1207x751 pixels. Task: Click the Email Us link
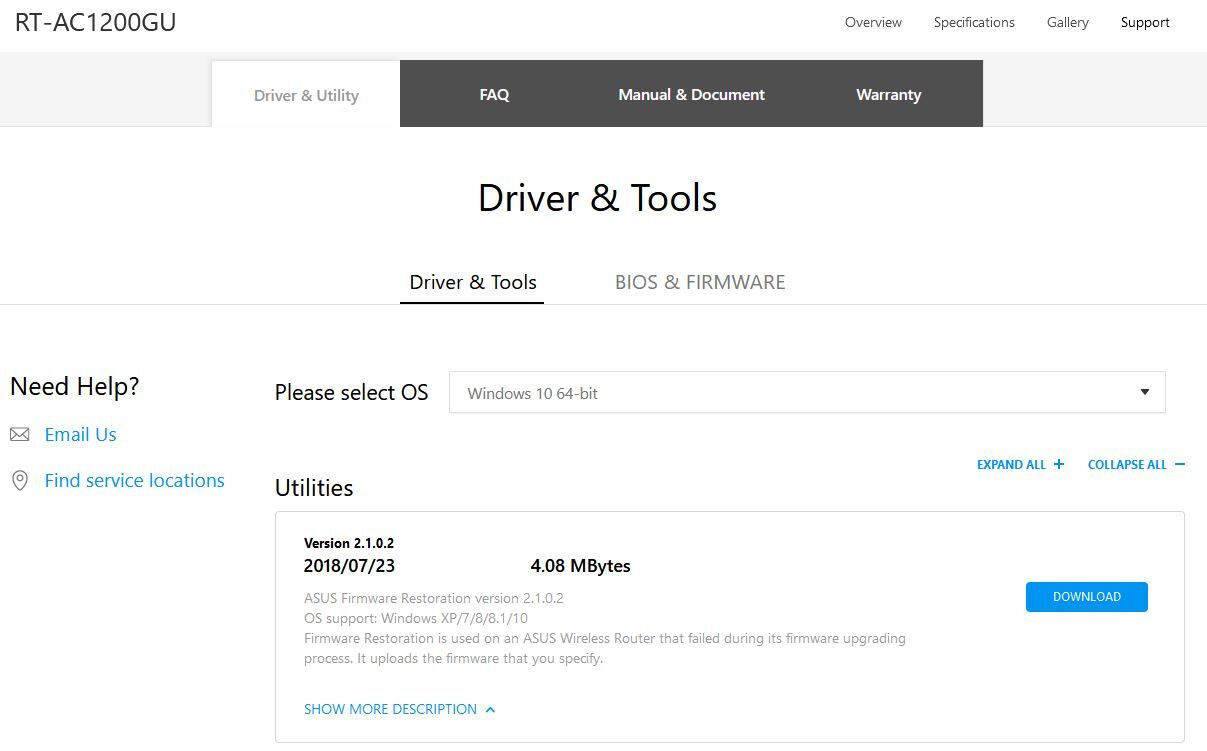81,435
